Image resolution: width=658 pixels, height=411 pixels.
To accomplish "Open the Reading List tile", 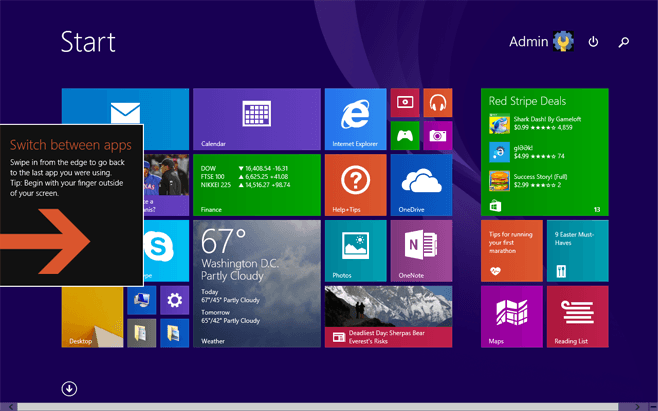I will pyautogui.click(x=577, y=316).
